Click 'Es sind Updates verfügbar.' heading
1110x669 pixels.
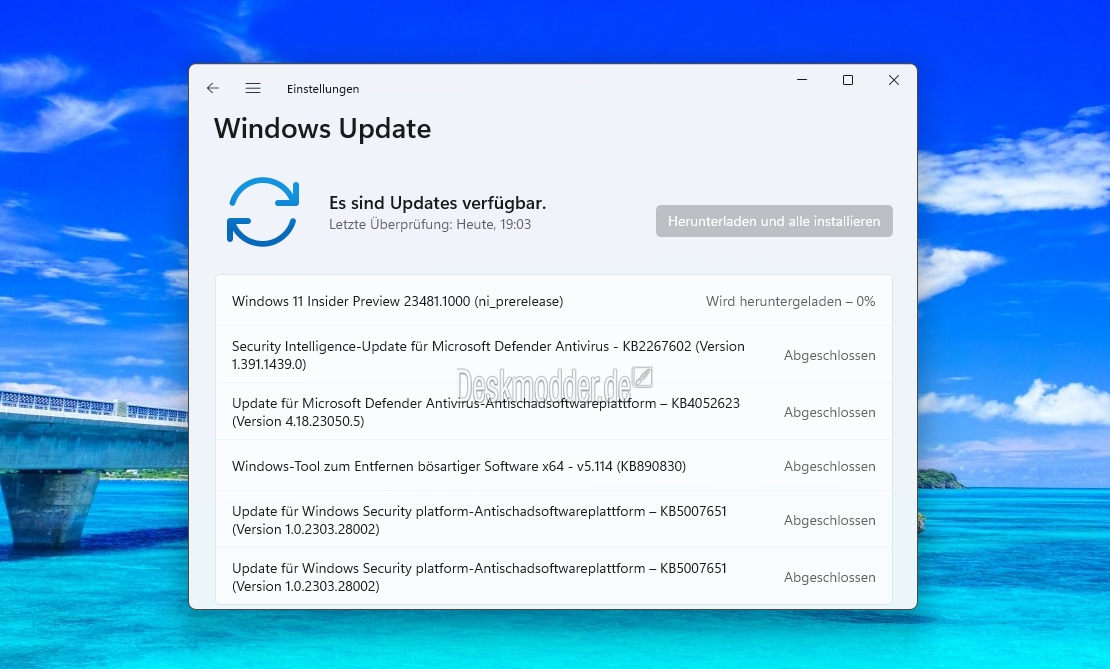tap(437, 203)
